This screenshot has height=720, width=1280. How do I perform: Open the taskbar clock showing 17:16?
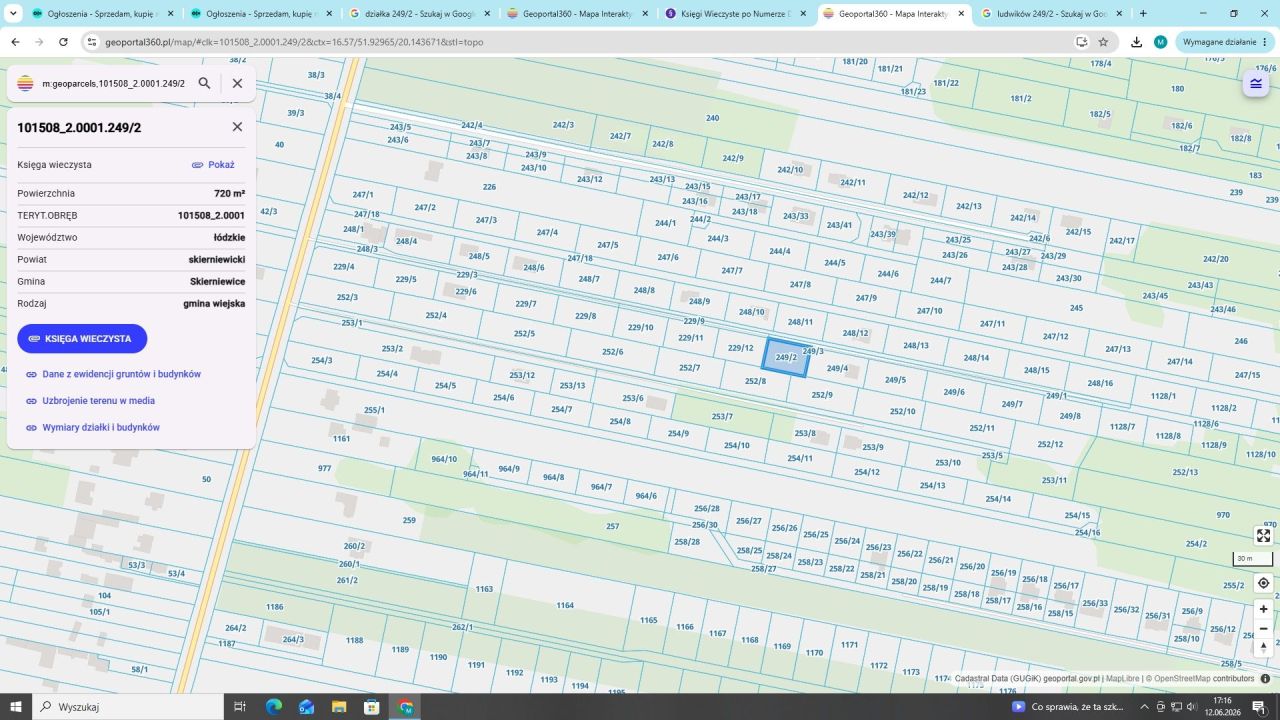point(1222,707)
